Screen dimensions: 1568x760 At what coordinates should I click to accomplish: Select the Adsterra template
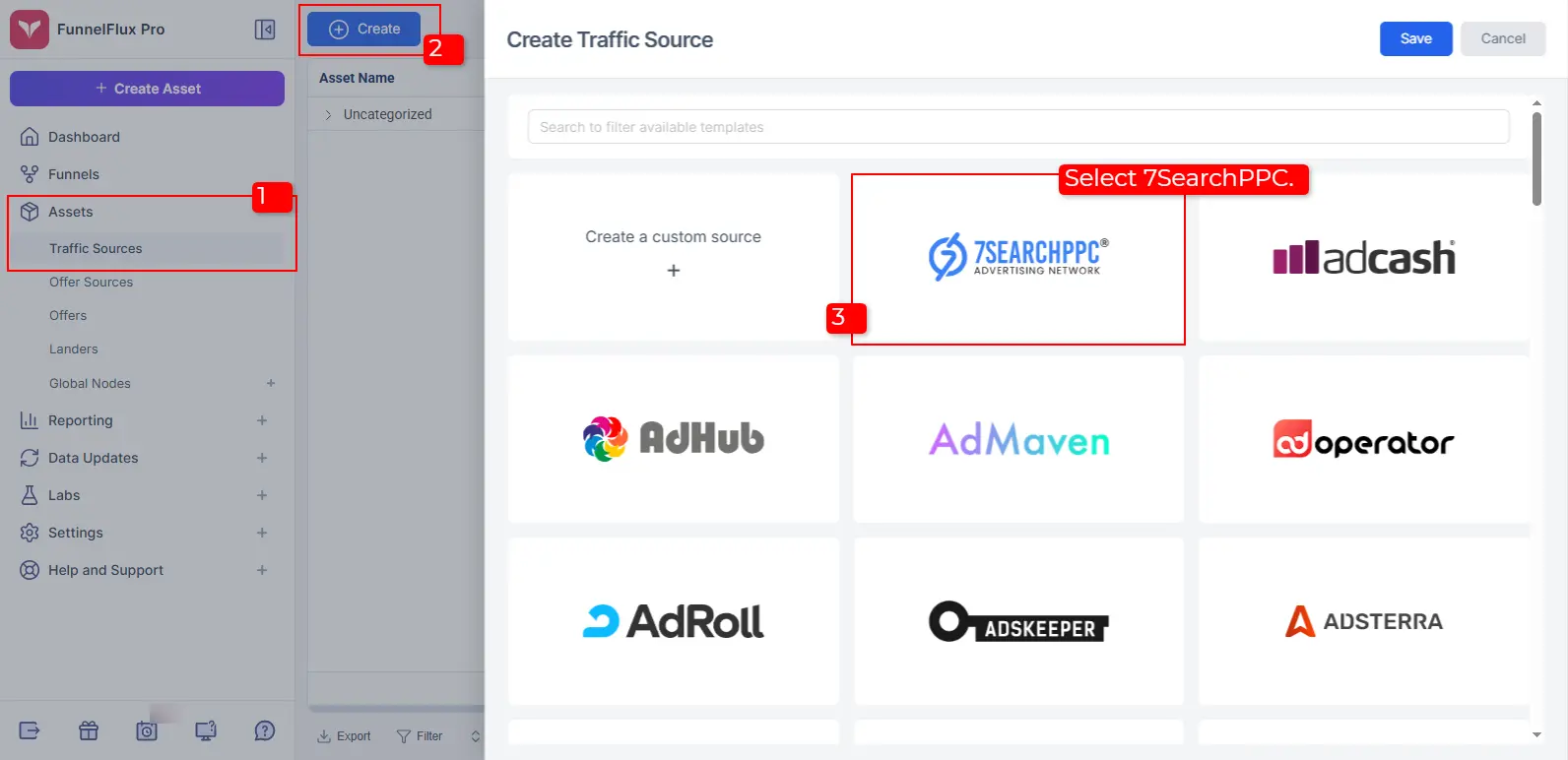[x=1364, y=621]
